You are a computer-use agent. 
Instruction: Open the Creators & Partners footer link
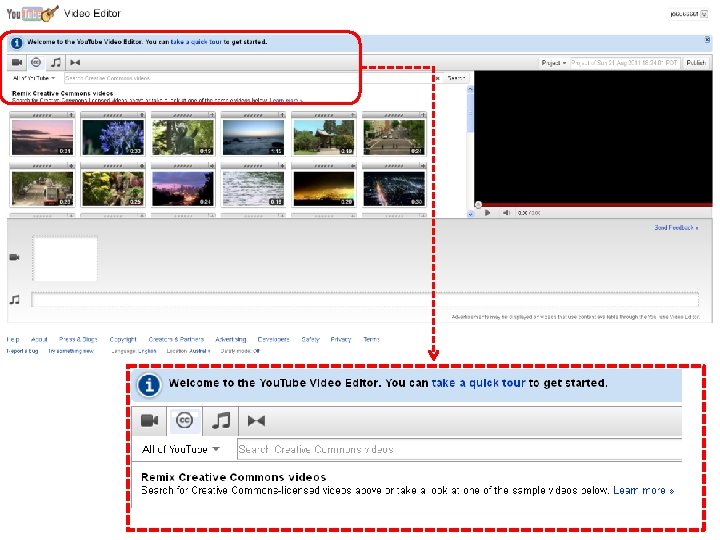coord(176,339)
